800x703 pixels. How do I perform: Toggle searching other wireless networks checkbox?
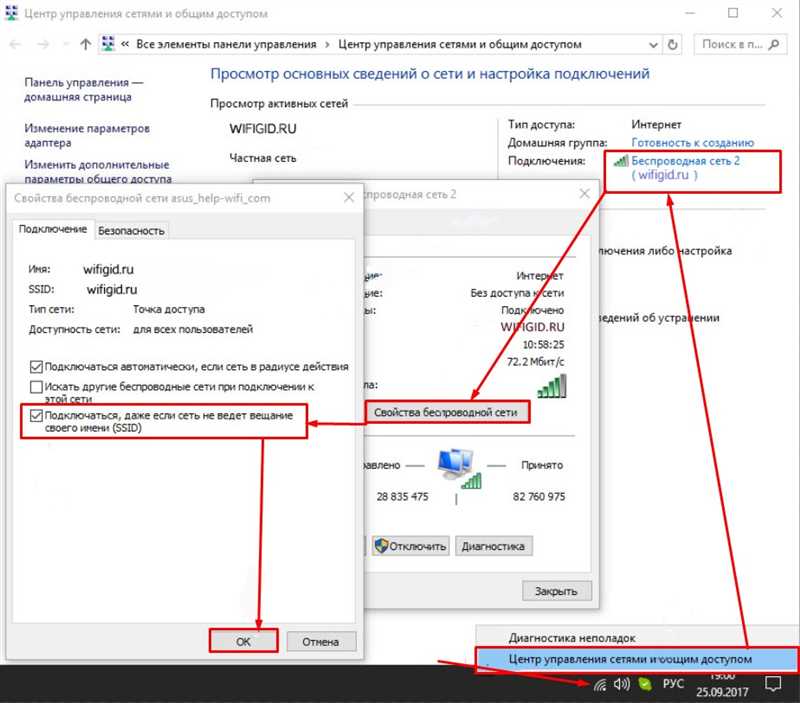(36, 387)
